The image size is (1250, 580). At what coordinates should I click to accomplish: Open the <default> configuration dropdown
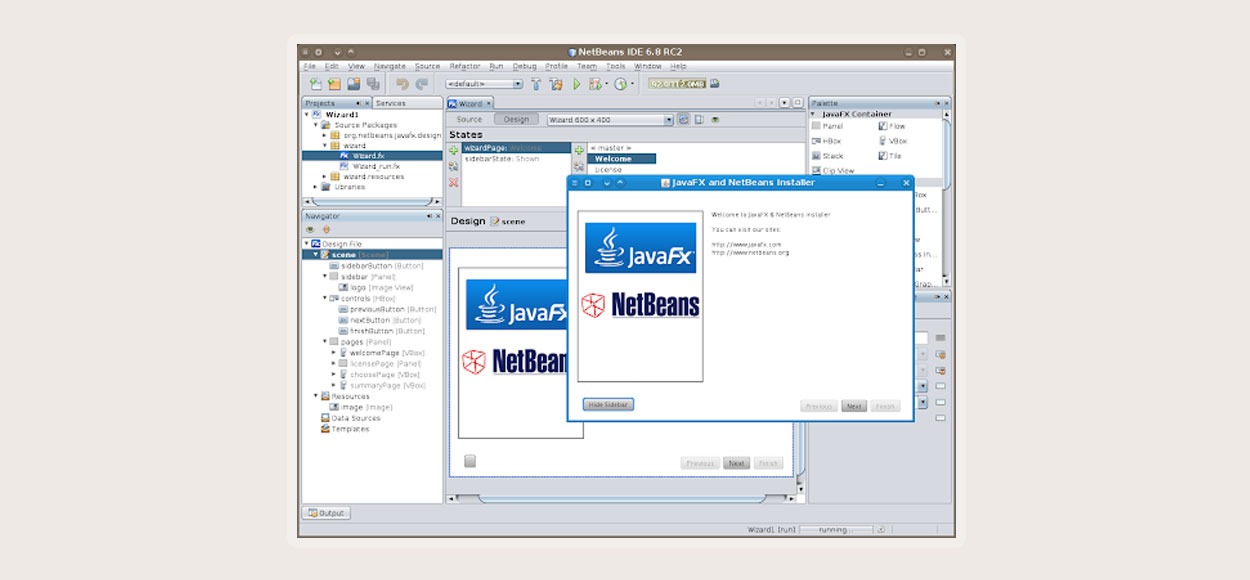coord(484,84)
